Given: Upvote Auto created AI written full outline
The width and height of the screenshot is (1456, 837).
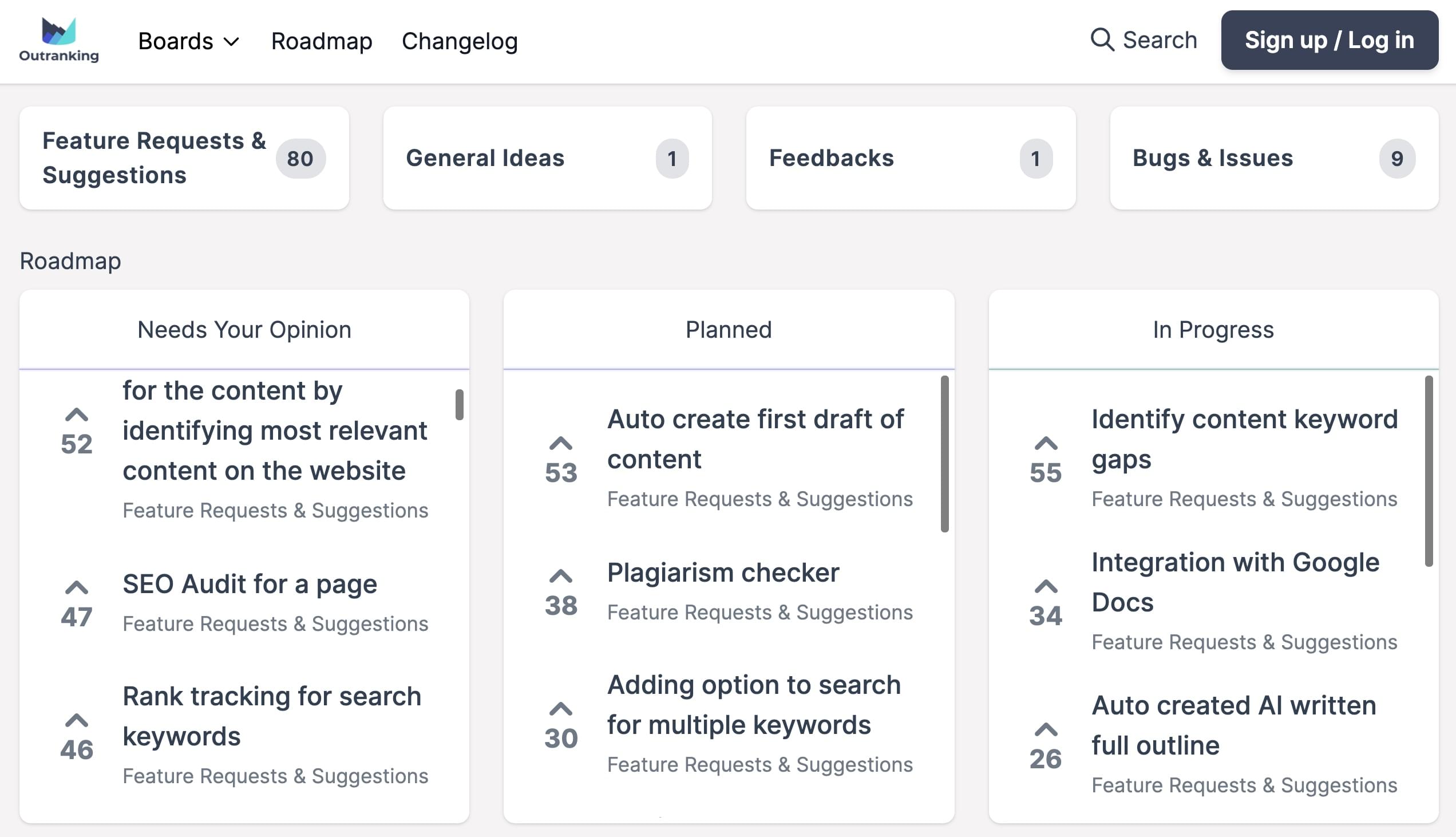Looking at the screenshot, I should (x=1045, y=730).
